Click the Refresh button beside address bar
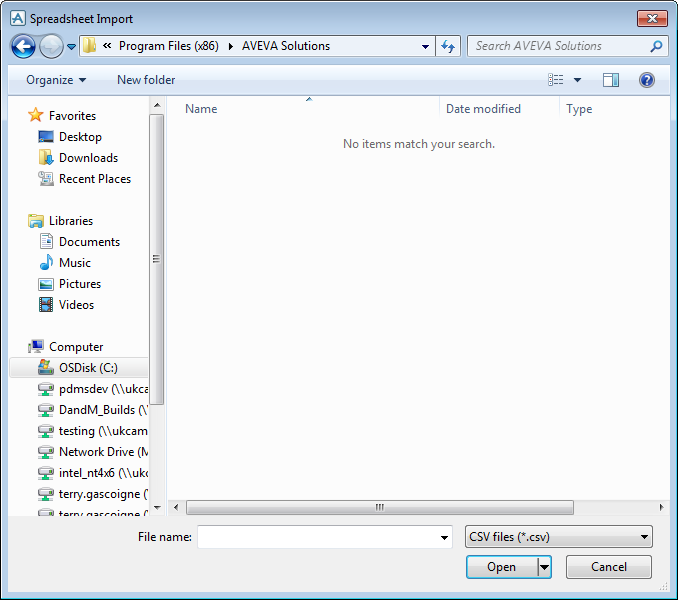 (x=448, y=46)
